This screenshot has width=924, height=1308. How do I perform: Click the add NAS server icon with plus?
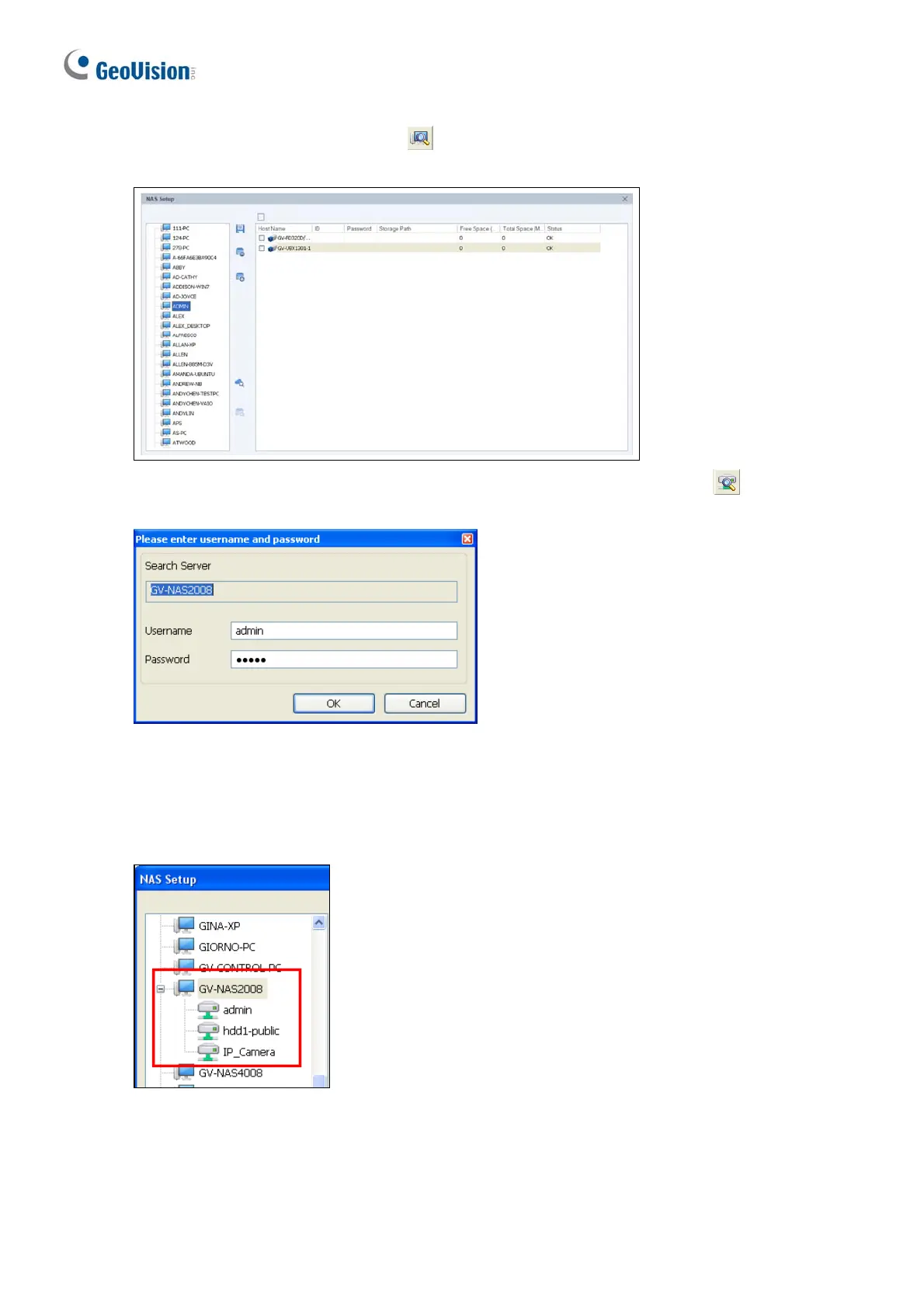(x=240, y=277)
